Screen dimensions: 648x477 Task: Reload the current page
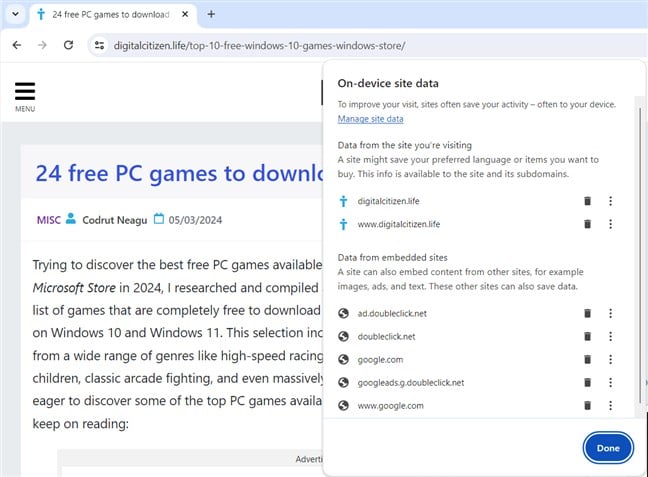(x=69, y=45)
